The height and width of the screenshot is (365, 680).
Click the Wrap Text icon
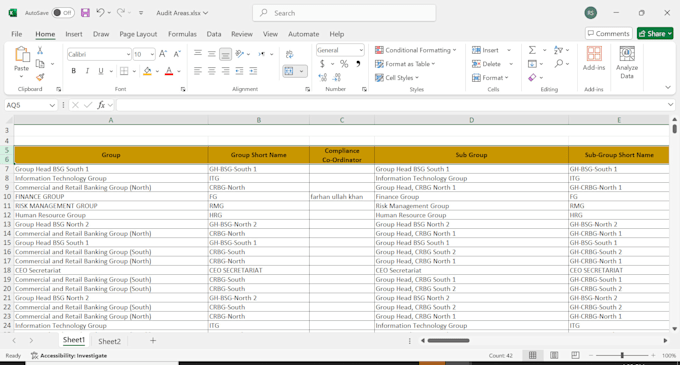coord(289,54)
